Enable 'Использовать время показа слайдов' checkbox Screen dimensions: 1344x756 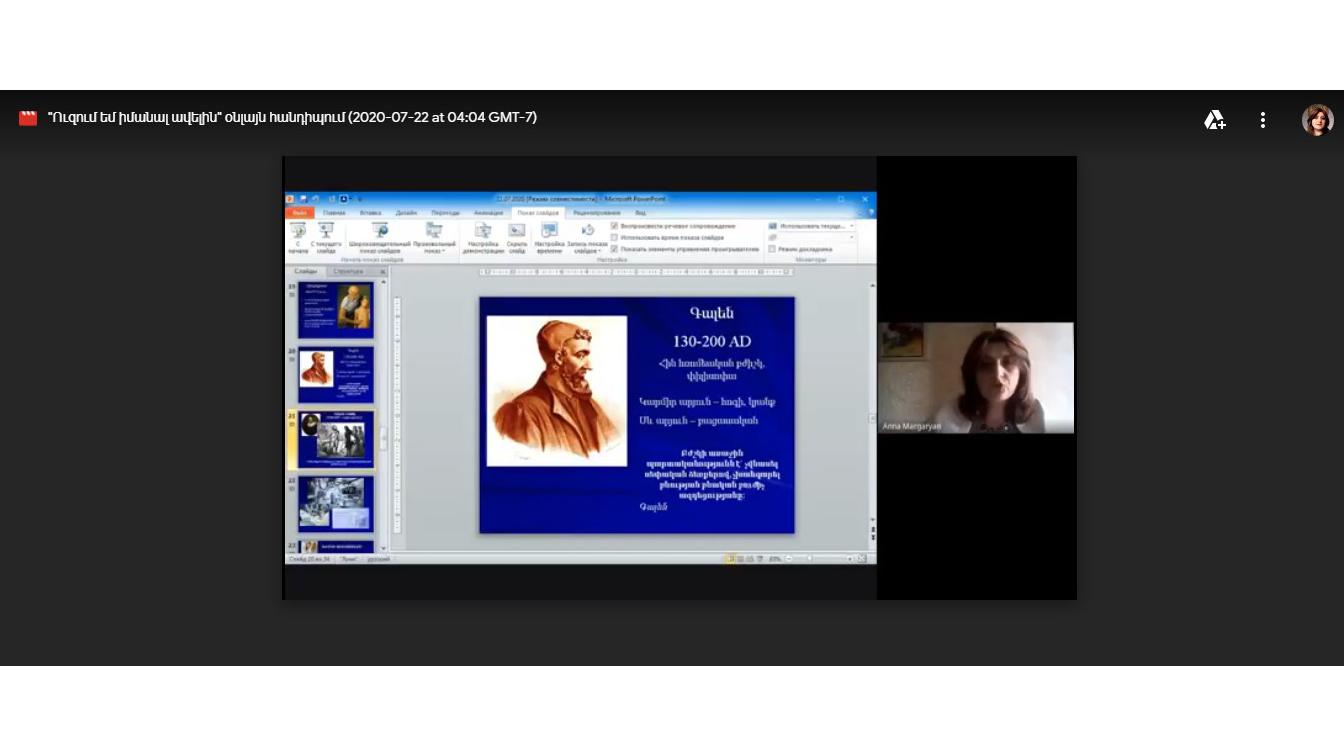pos(614,237)
